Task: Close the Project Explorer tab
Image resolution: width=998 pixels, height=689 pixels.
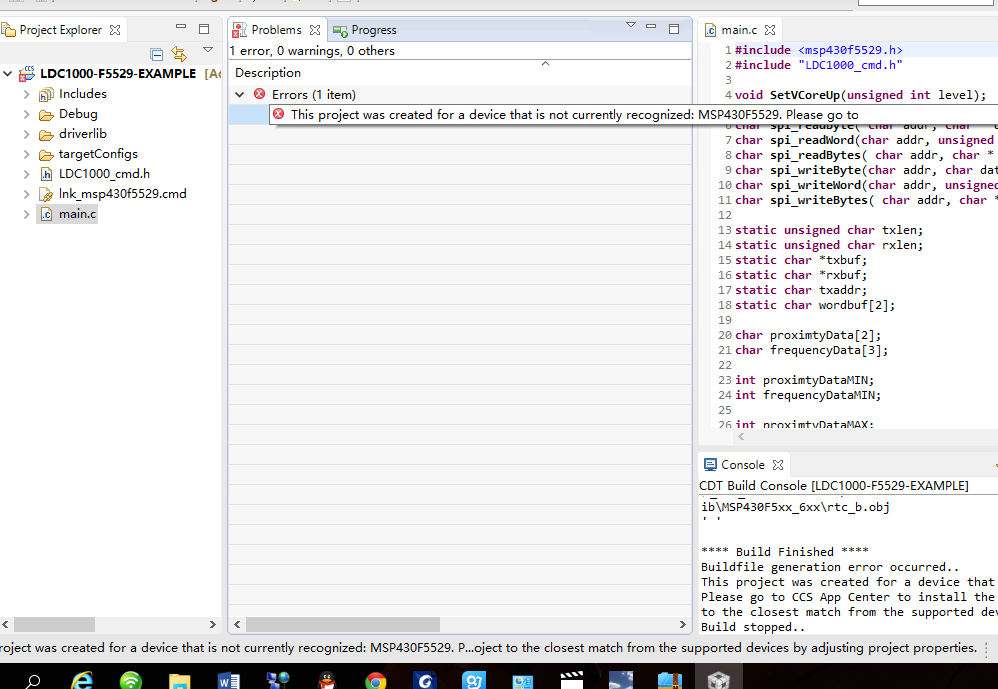Action: [x=115, y=30]
